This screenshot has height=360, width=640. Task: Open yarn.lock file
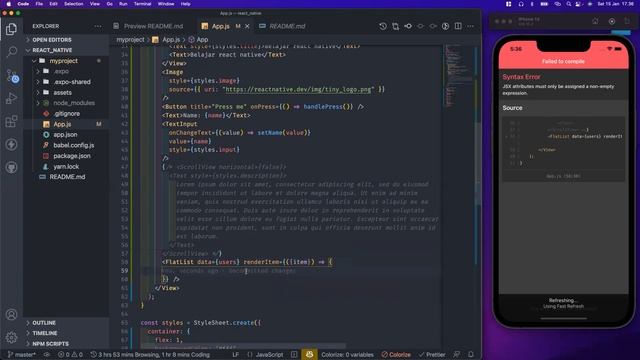tap(66, 167)
